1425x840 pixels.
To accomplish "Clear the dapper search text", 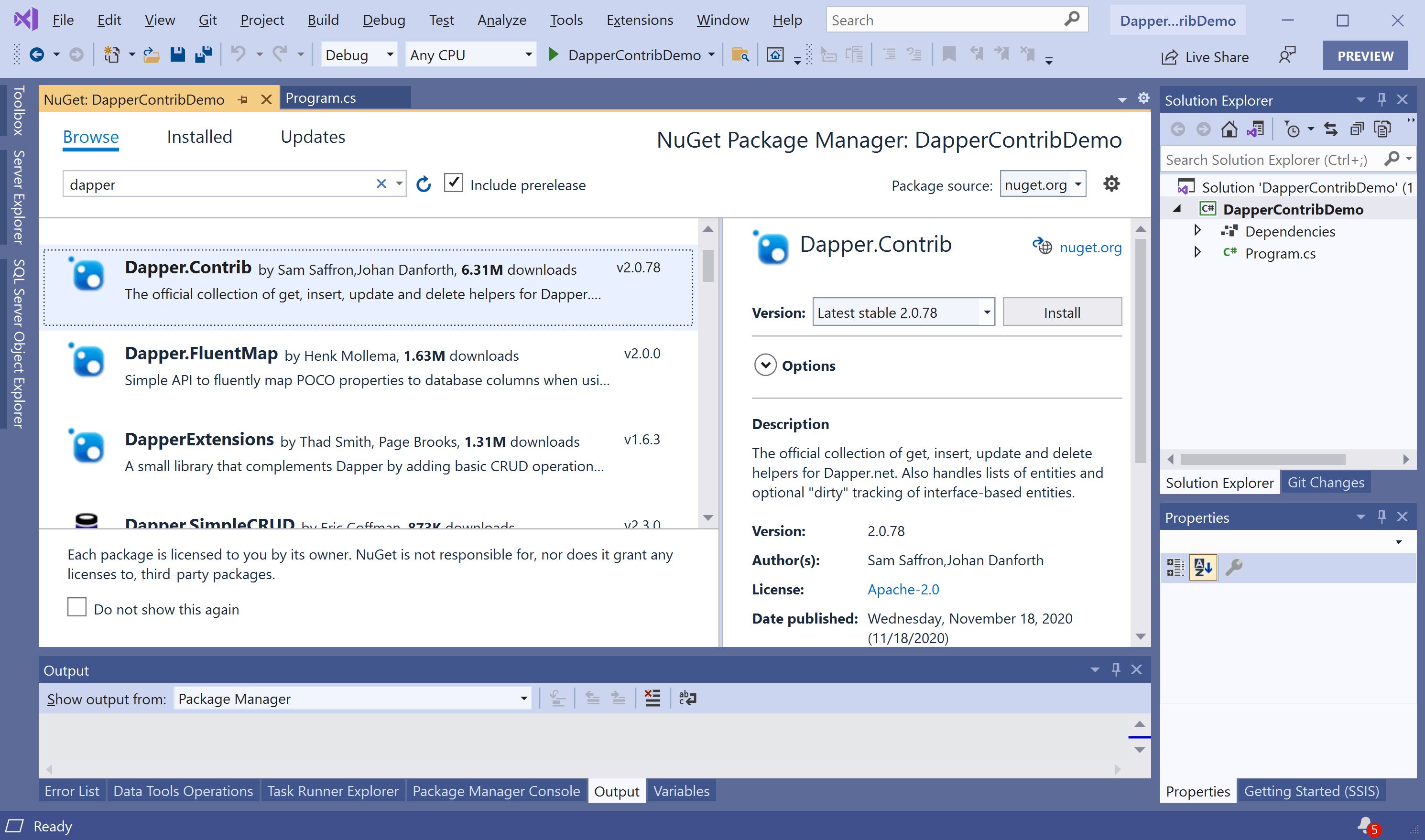I will pyautogui.click(x=381, y=183).
